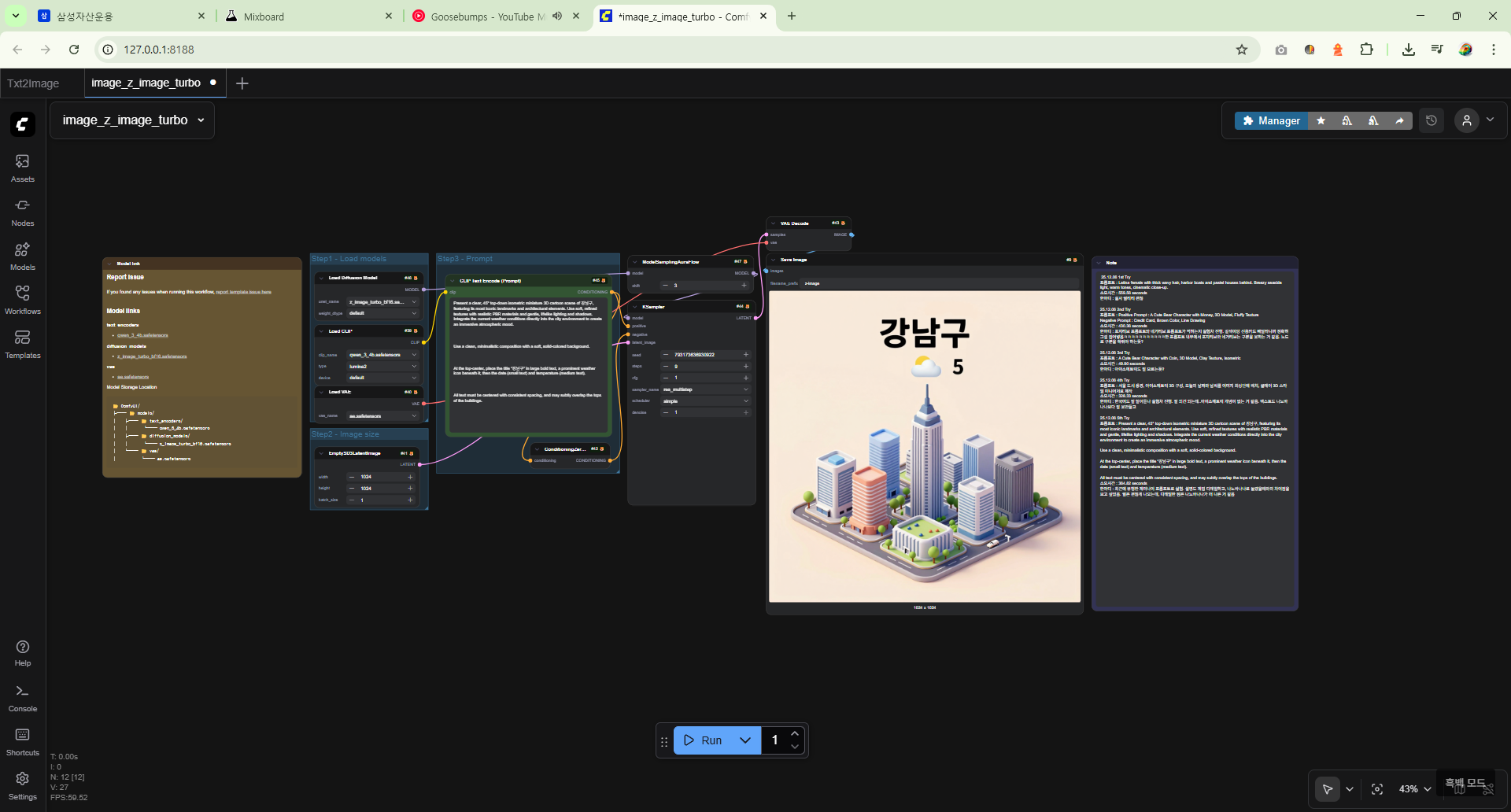Open the Workflows sidebar panel

[22, 300]
